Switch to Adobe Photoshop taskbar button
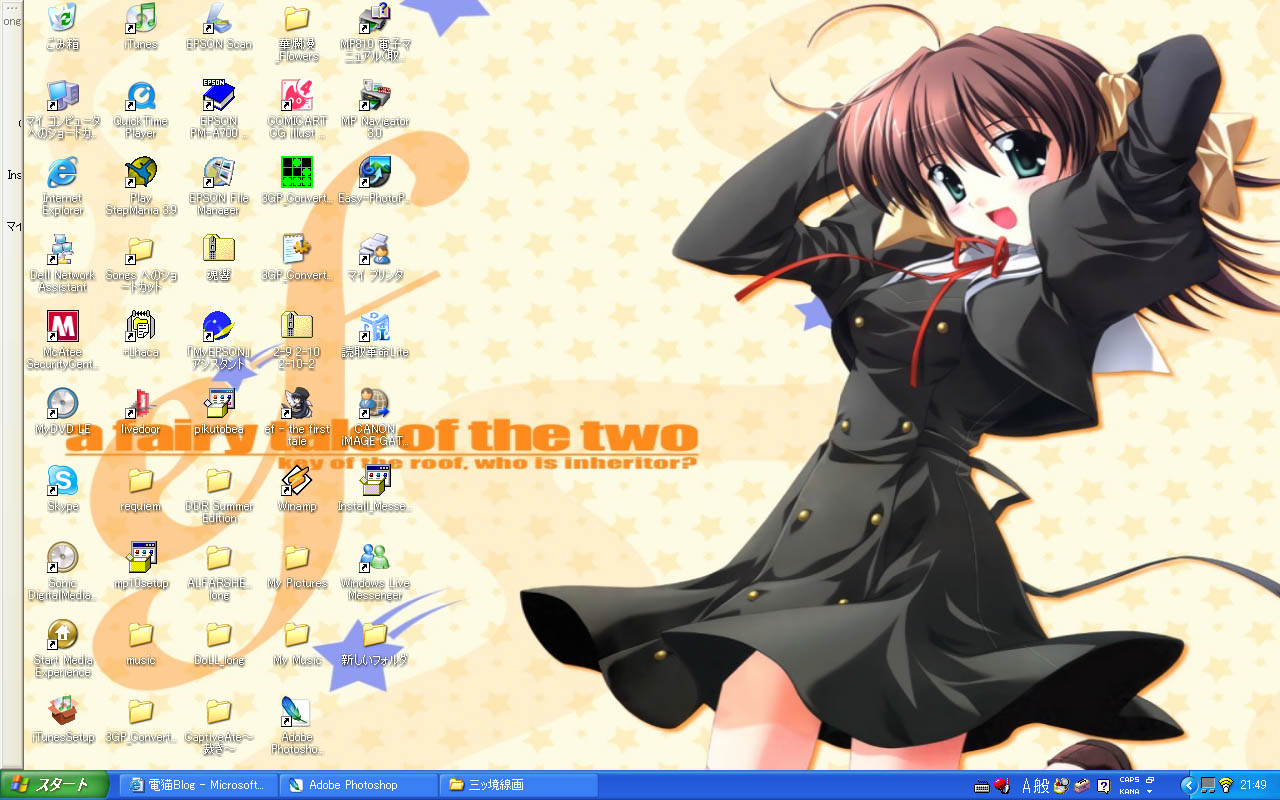The image size is (1280, 800). pyautogui.click(x=358, y=785)
